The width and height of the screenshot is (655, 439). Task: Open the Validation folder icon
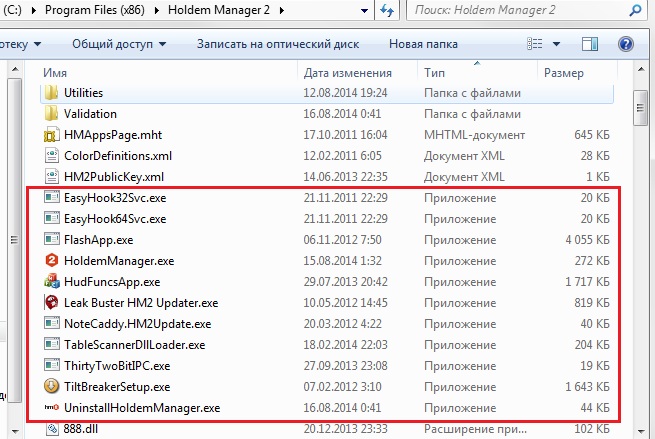(51, 114)
